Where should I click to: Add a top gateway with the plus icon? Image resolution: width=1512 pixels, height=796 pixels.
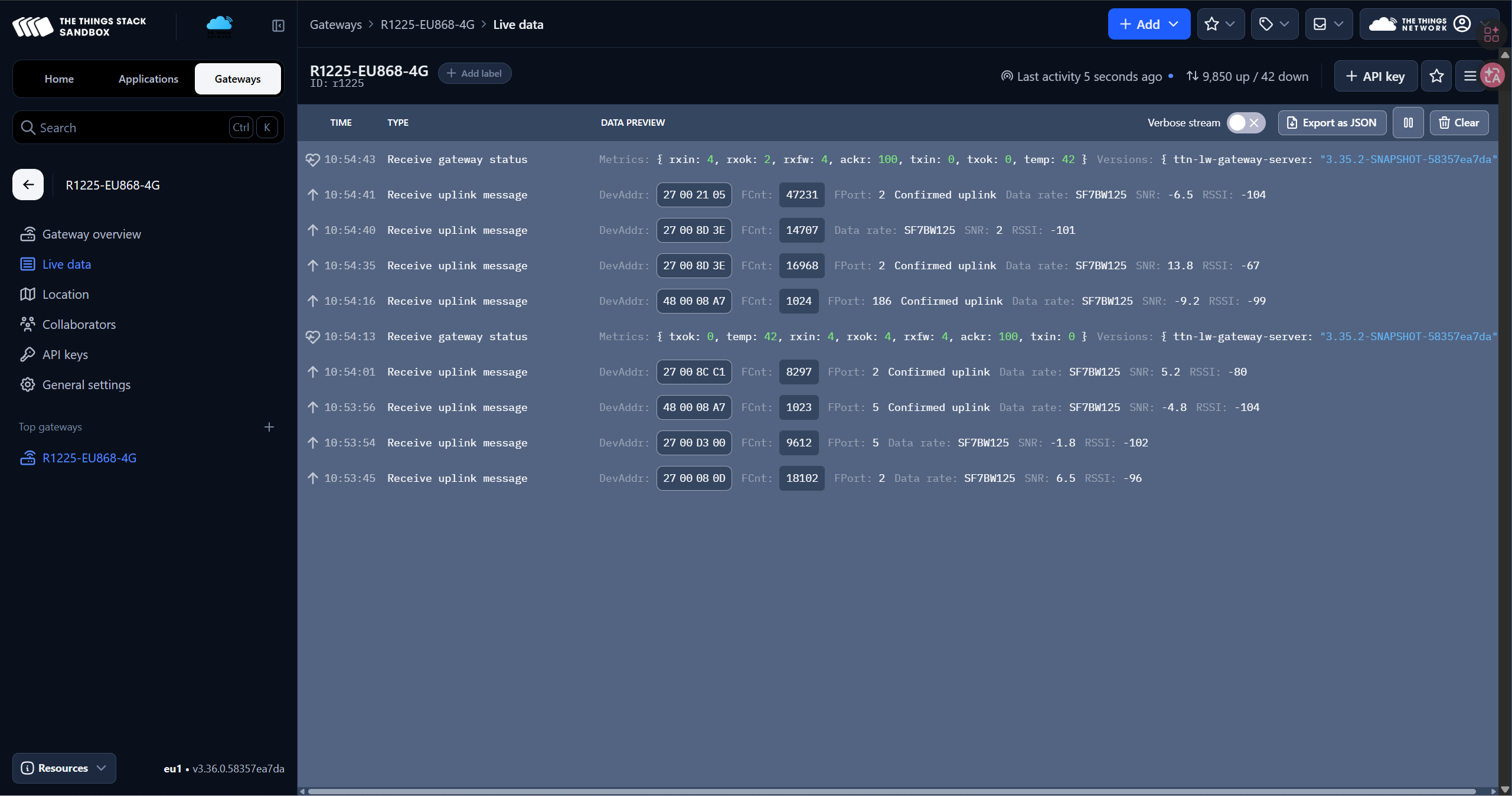pos(269,427)
